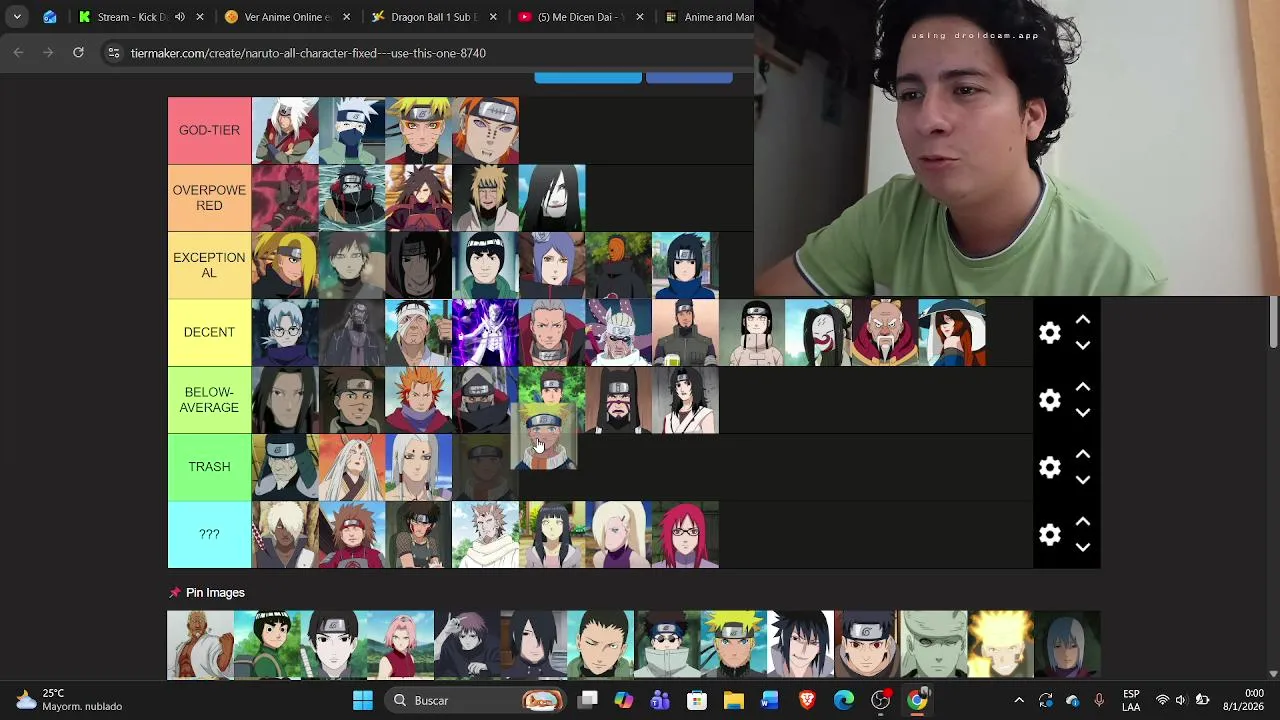Screen dimensions: 1280x720
Task: Select Shino image in unranked pool
Action: pyautogui.click(x=667, y=645)
